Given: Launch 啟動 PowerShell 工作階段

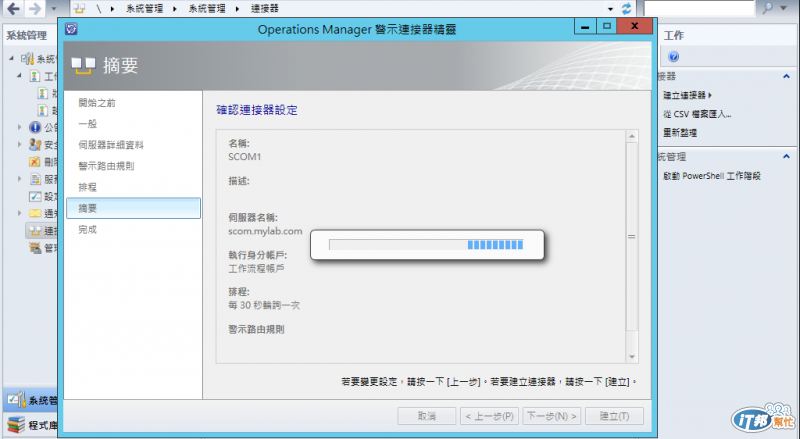Looking at the screenshot, I should (x=712, y=176).
